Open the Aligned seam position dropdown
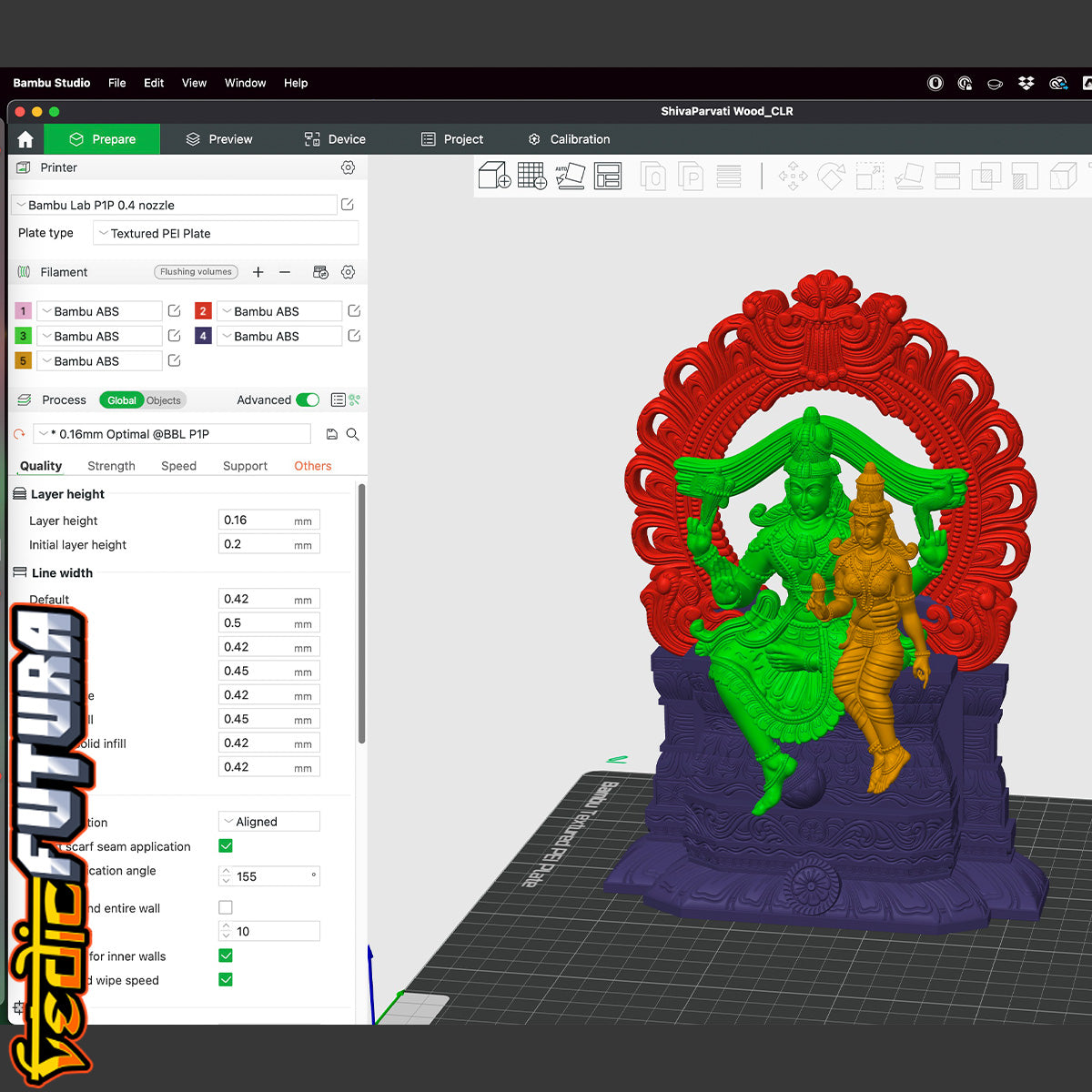1092x1092 pixels. click(269, 822)
